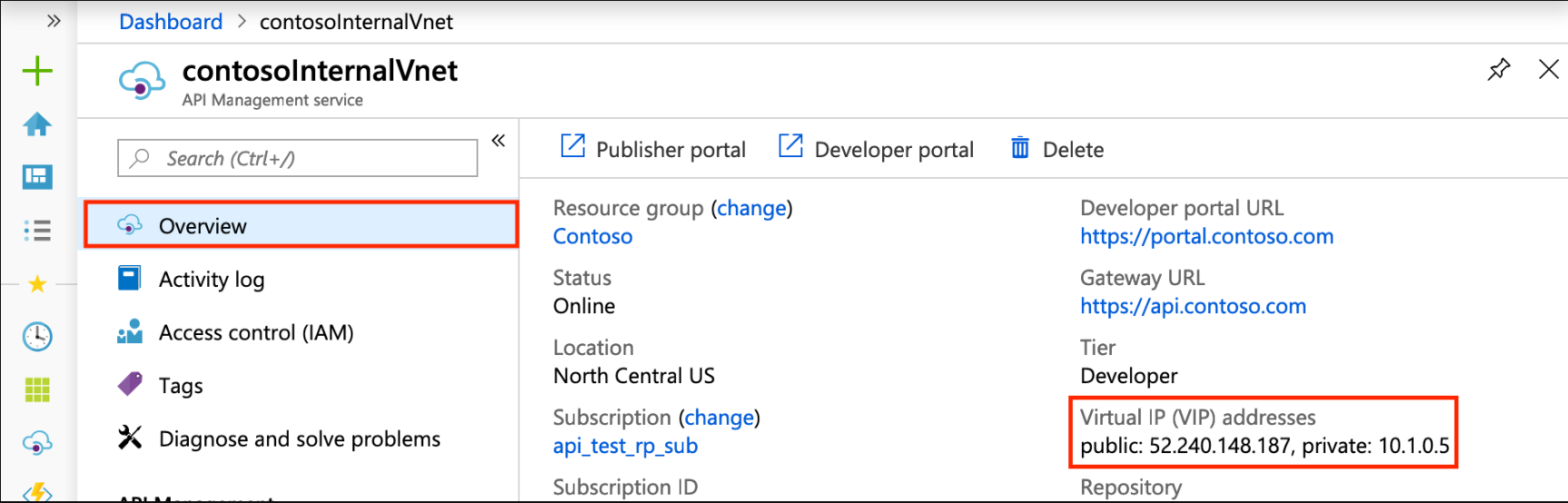Go to Home via house icon
This screenshot has width=1568, height=503.
point(37,124)
